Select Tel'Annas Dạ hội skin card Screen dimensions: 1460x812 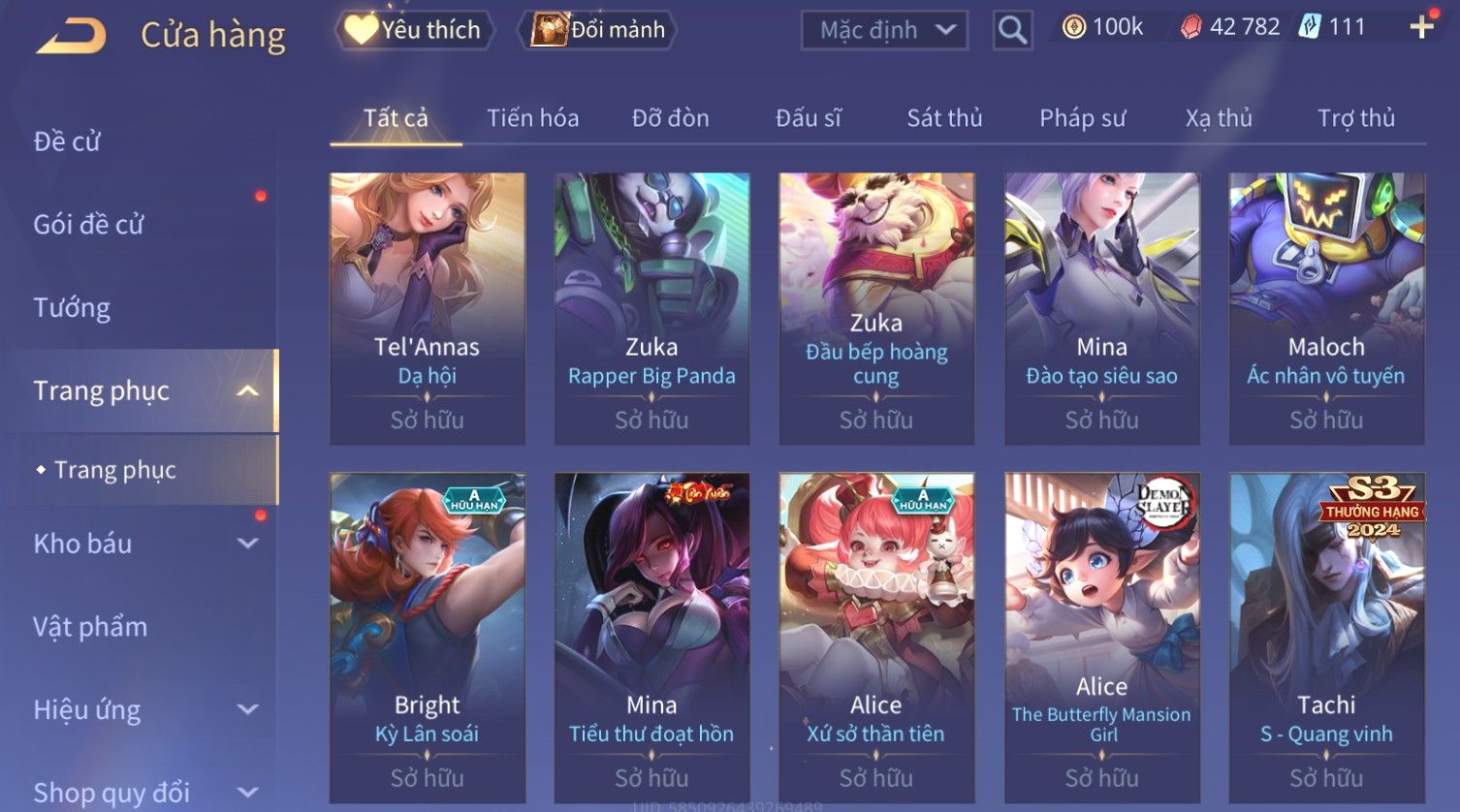click(x=428, y=309)
